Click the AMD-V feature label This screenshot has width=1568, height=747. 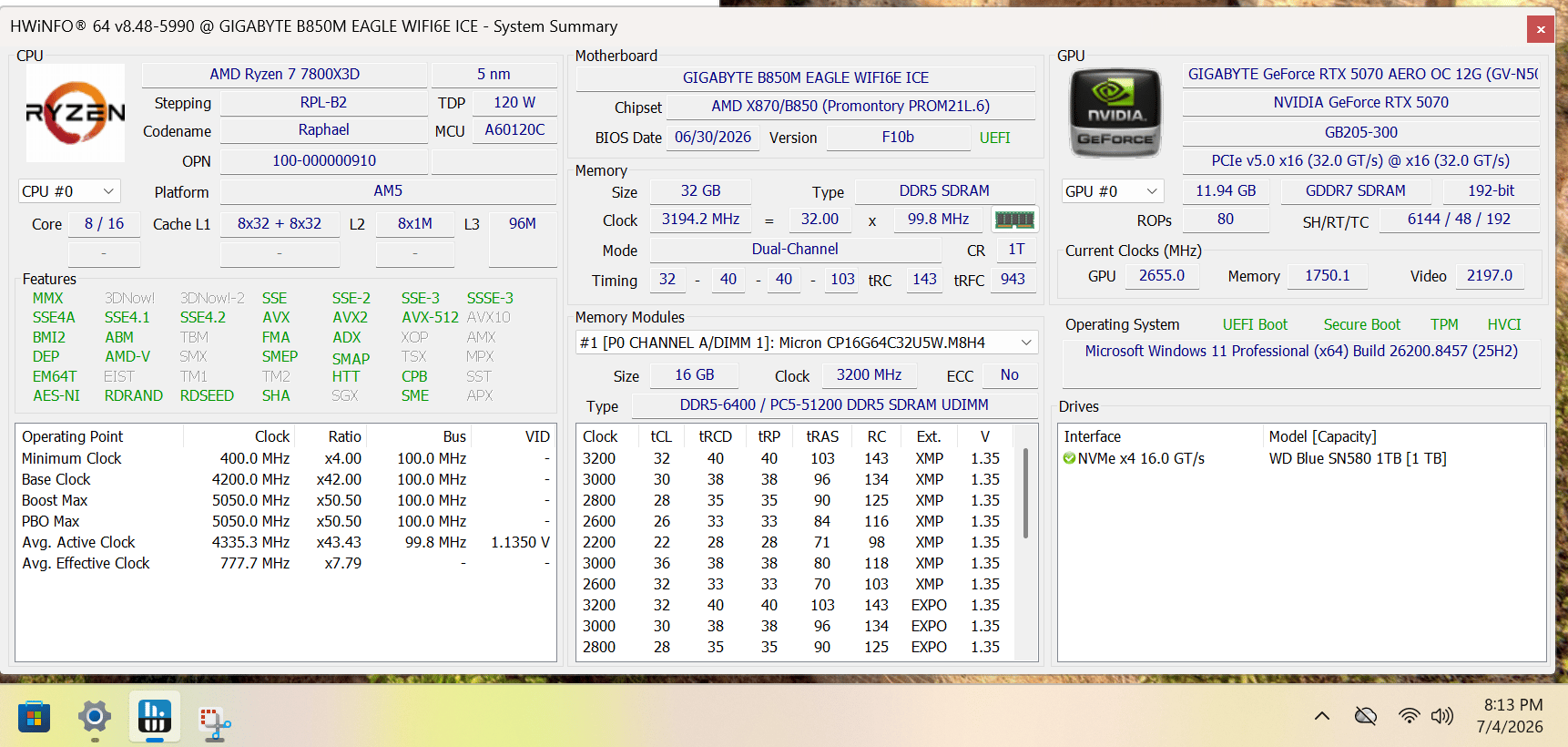127,356
